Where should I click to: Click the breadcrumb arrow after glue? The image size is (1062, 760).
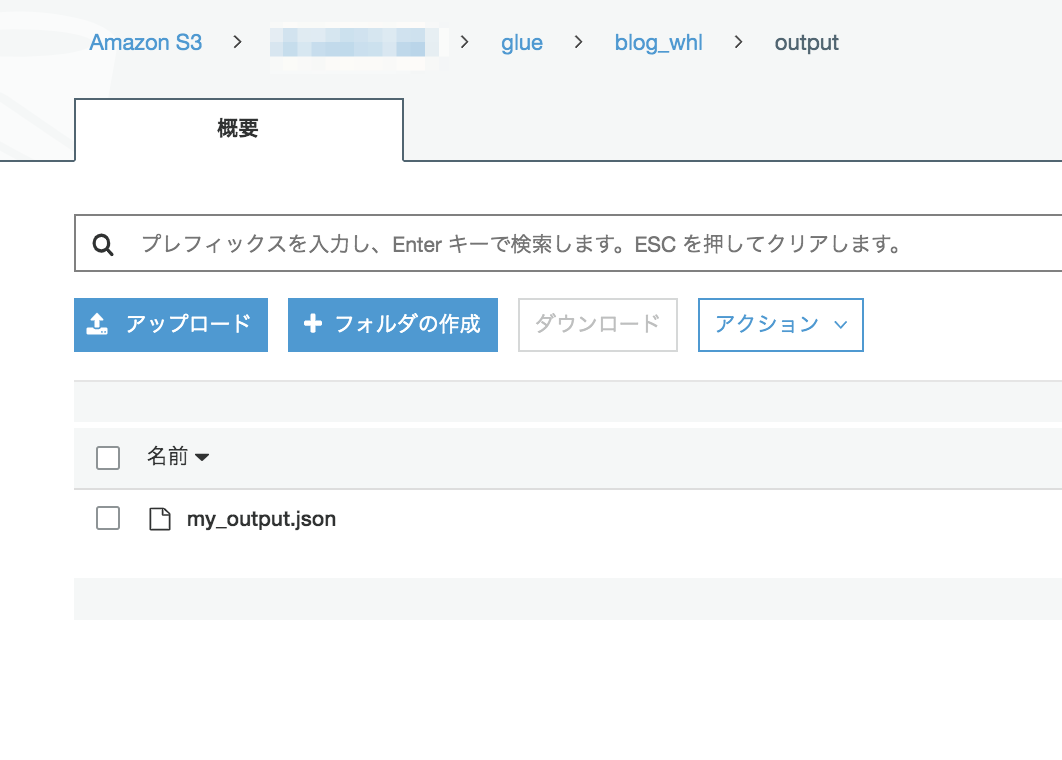576,42
